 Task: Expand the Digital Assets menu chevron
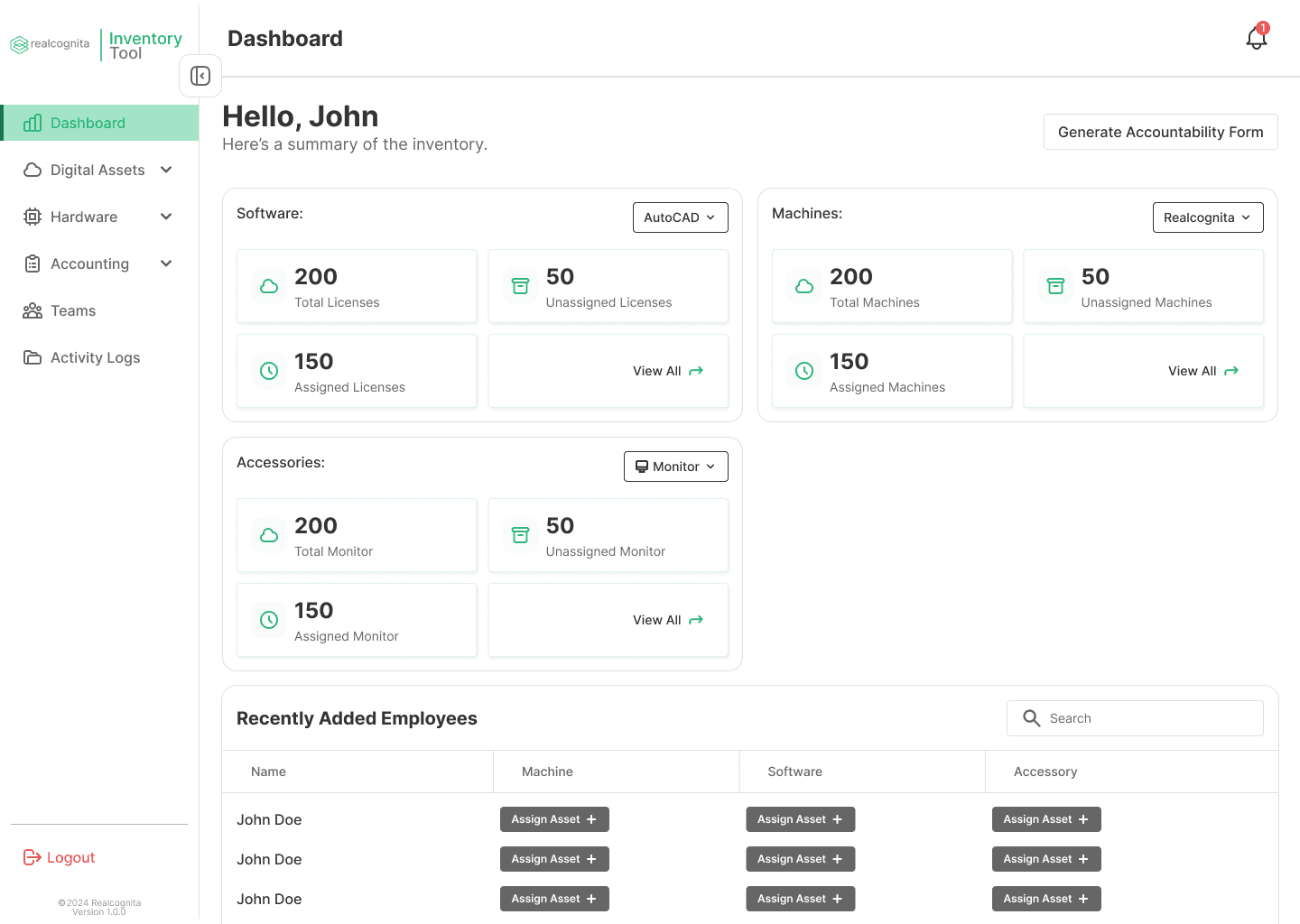click(166, 170)
